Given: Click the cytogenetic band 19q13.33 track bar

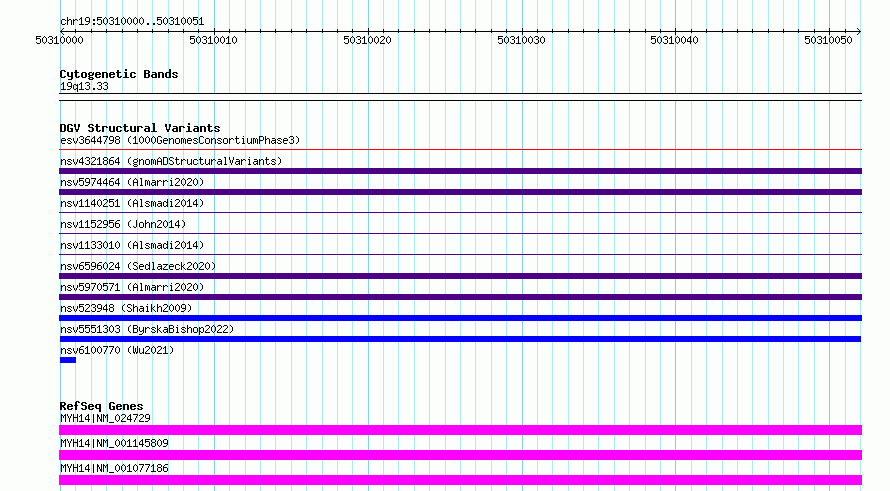Looking at the screenshot, I should point(460,97).
